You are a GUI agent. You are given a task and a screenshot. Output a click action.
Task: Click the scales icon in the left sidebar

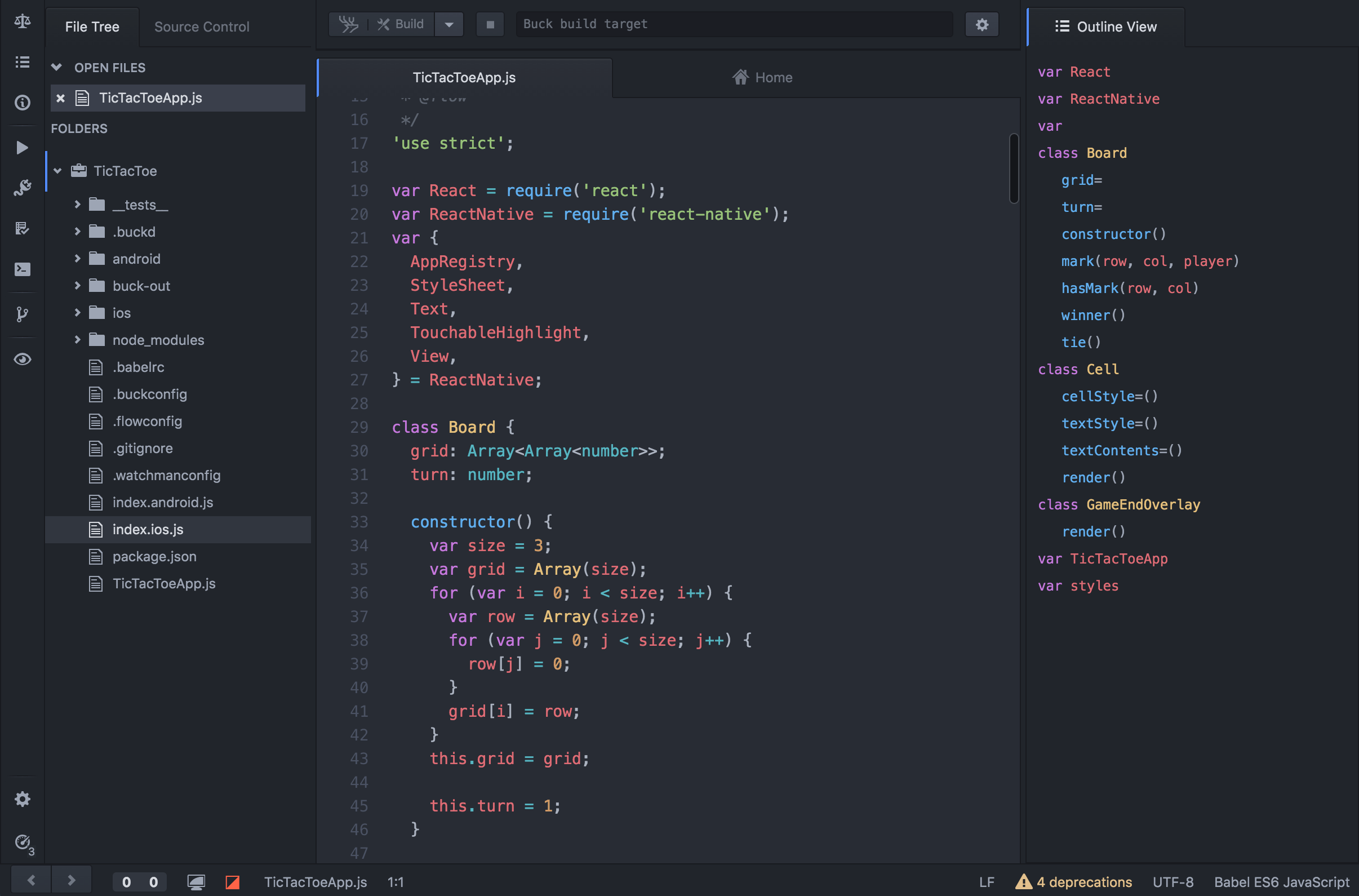tap(23, 22)
